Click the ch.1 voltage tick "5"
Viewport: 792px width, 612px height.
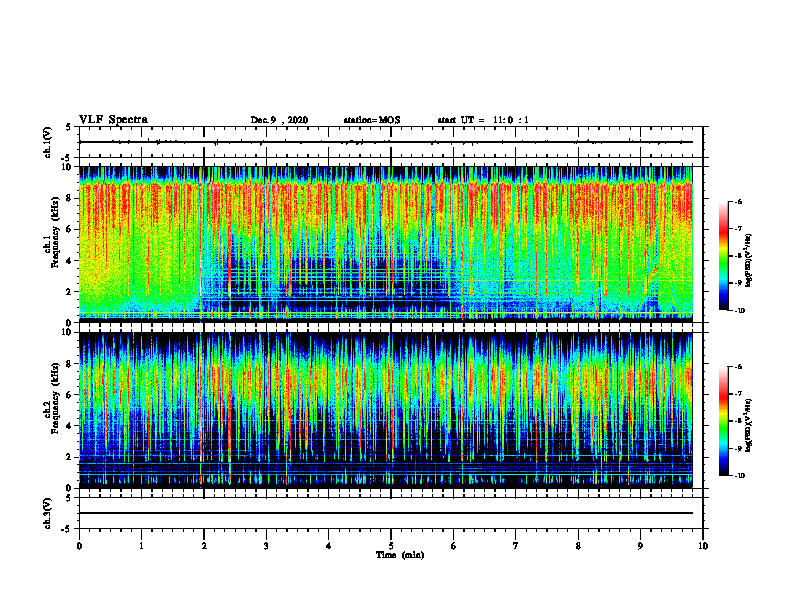point(69,127)
